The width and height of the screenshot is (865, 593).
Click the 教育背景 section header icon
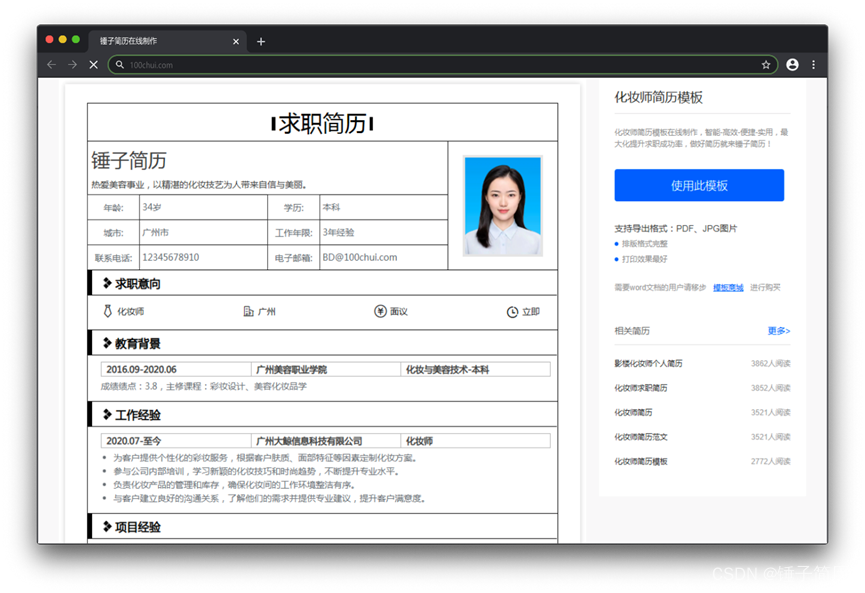pos(107,343)
